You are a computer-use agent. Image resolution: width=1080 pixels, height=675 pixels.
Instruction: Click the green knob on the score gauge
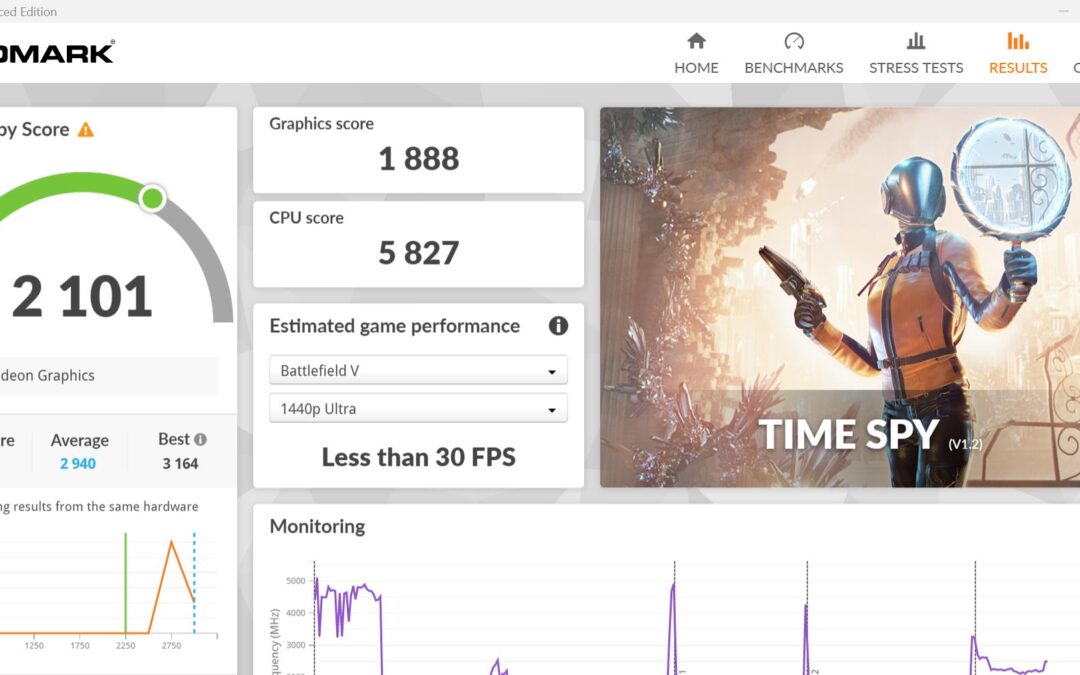152,197
